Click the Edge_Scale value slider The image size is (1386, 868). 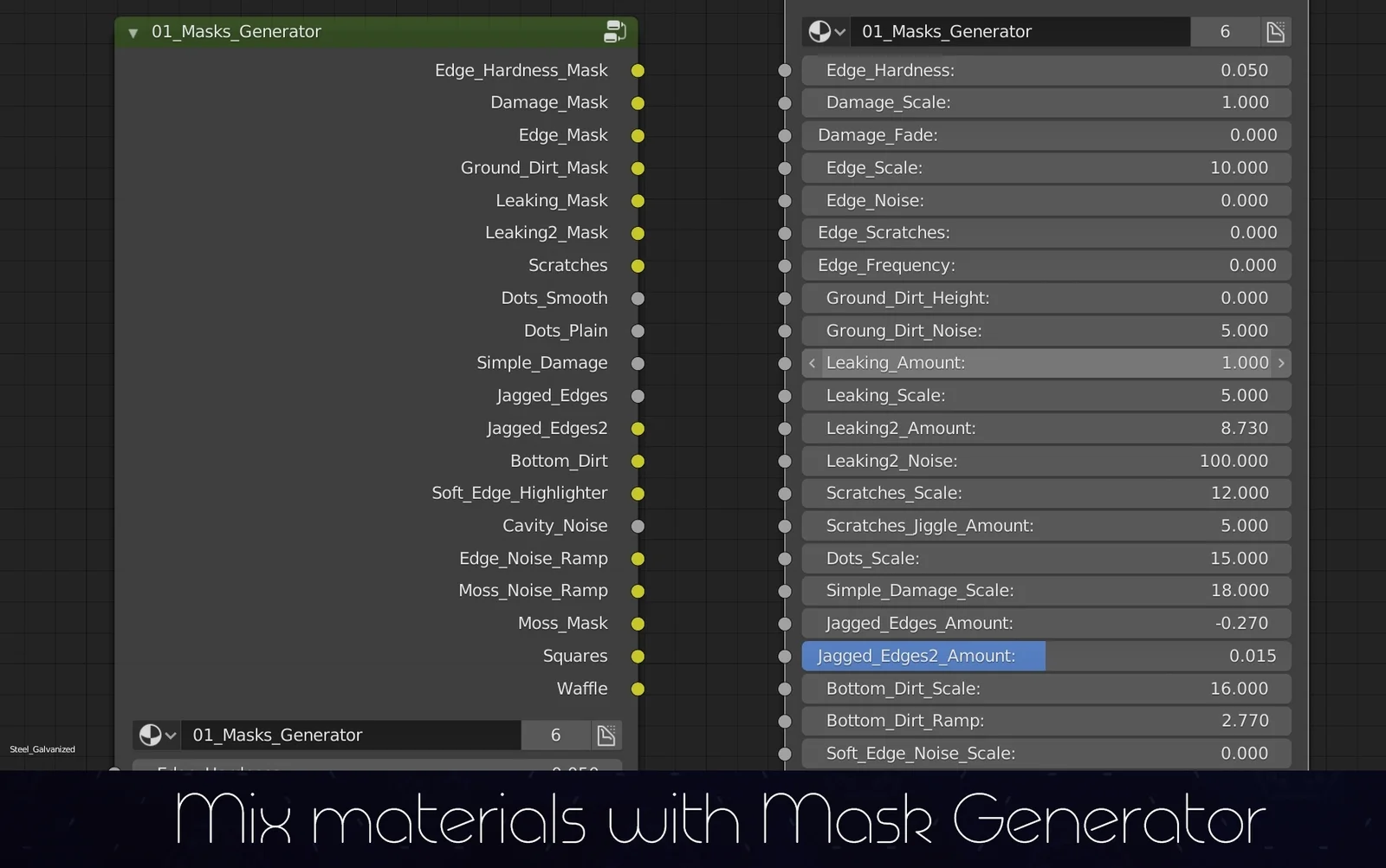(x=1046, y=167)
